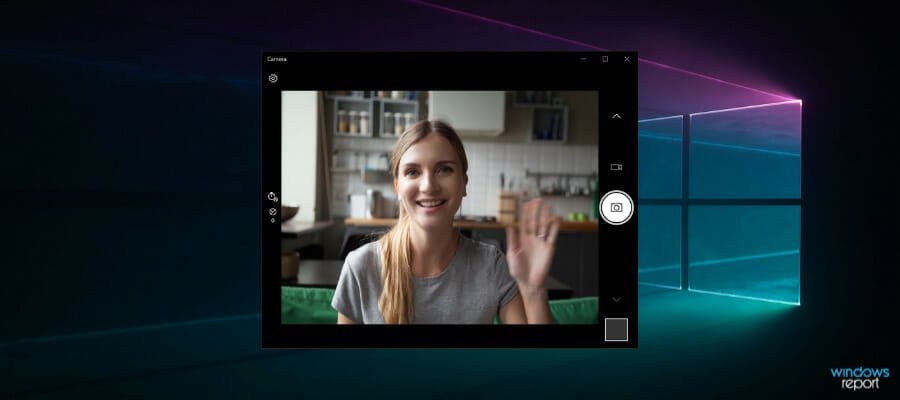Close the Camera app window
Screen dimensions: 900x400
coord(627,59)
